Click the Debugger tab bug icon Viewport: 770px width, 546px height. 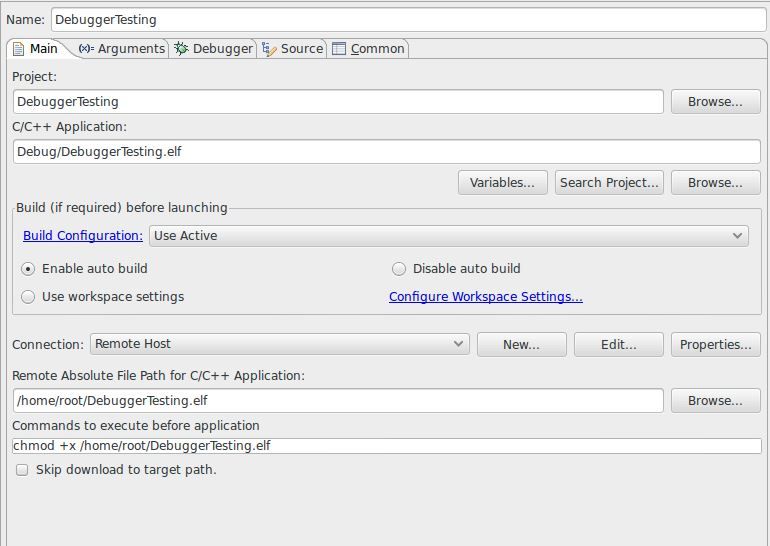pos(181,48)
